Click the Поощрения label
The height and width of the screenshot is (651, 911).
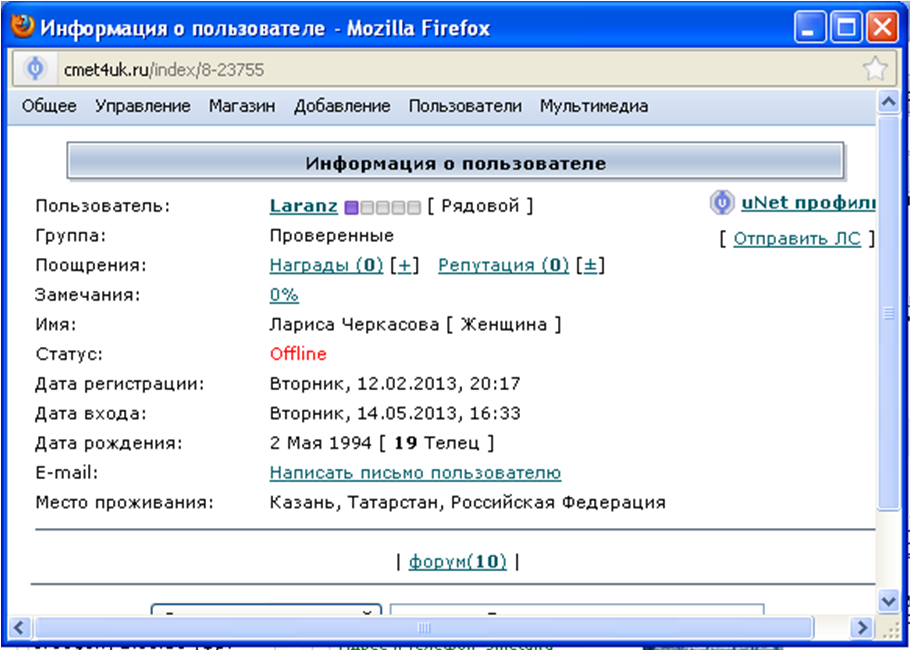pos(91,266)
